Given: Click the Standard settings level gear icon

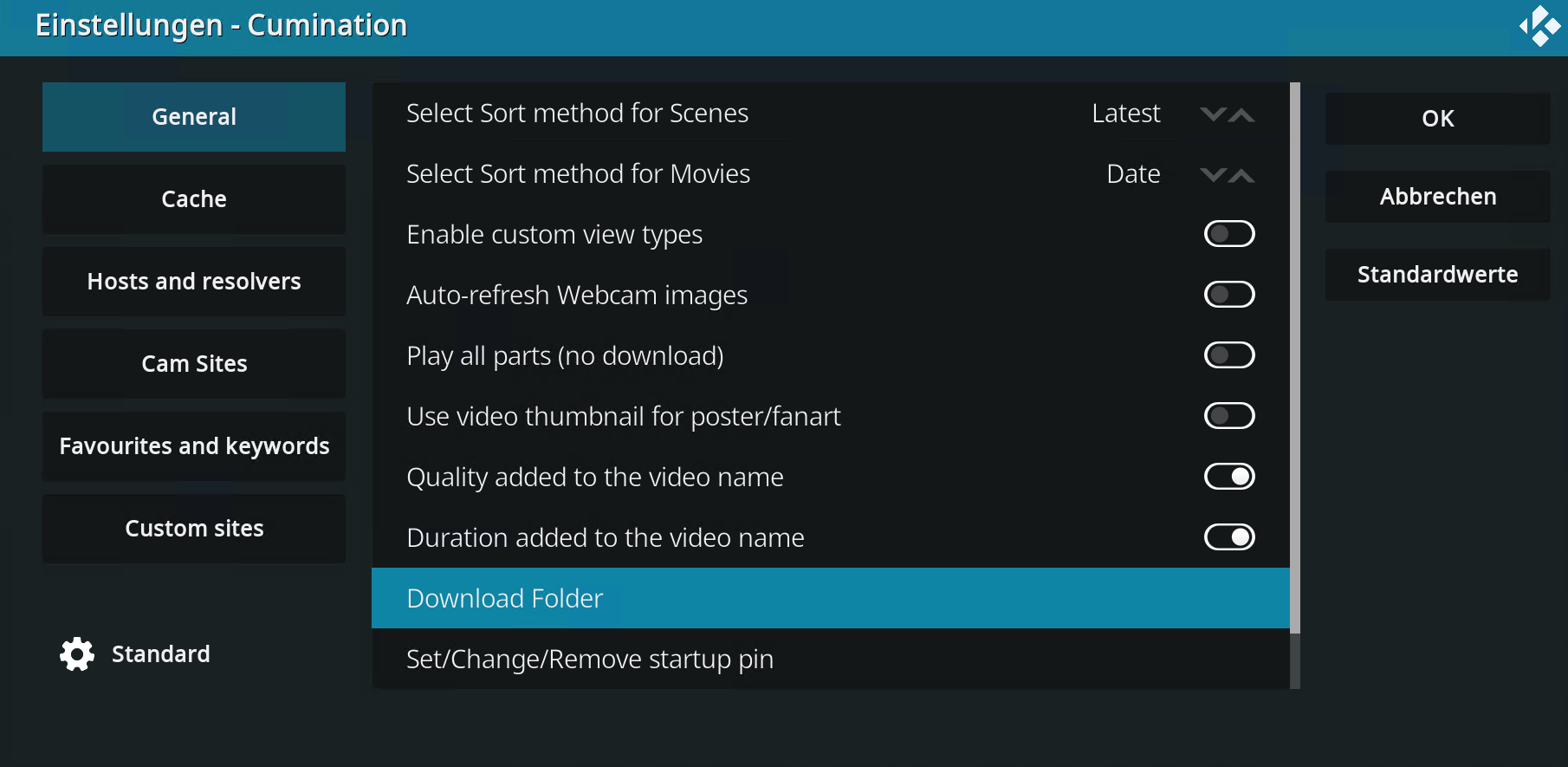Looking at the screenshot, I should tap(77, 654).
